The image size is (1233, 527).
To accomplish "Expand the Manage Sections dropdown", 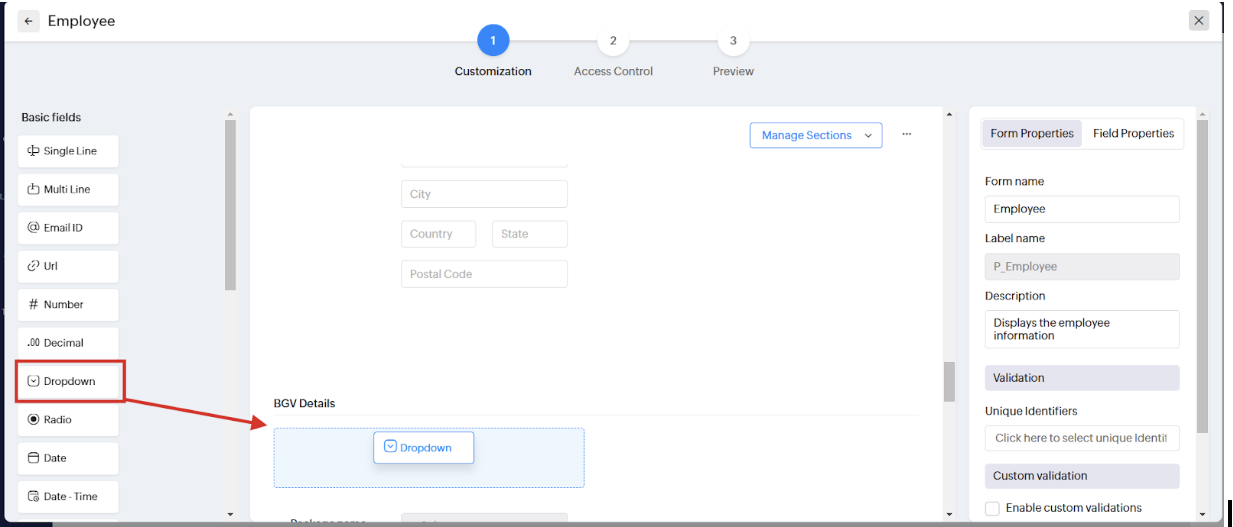I will point(815,135).
